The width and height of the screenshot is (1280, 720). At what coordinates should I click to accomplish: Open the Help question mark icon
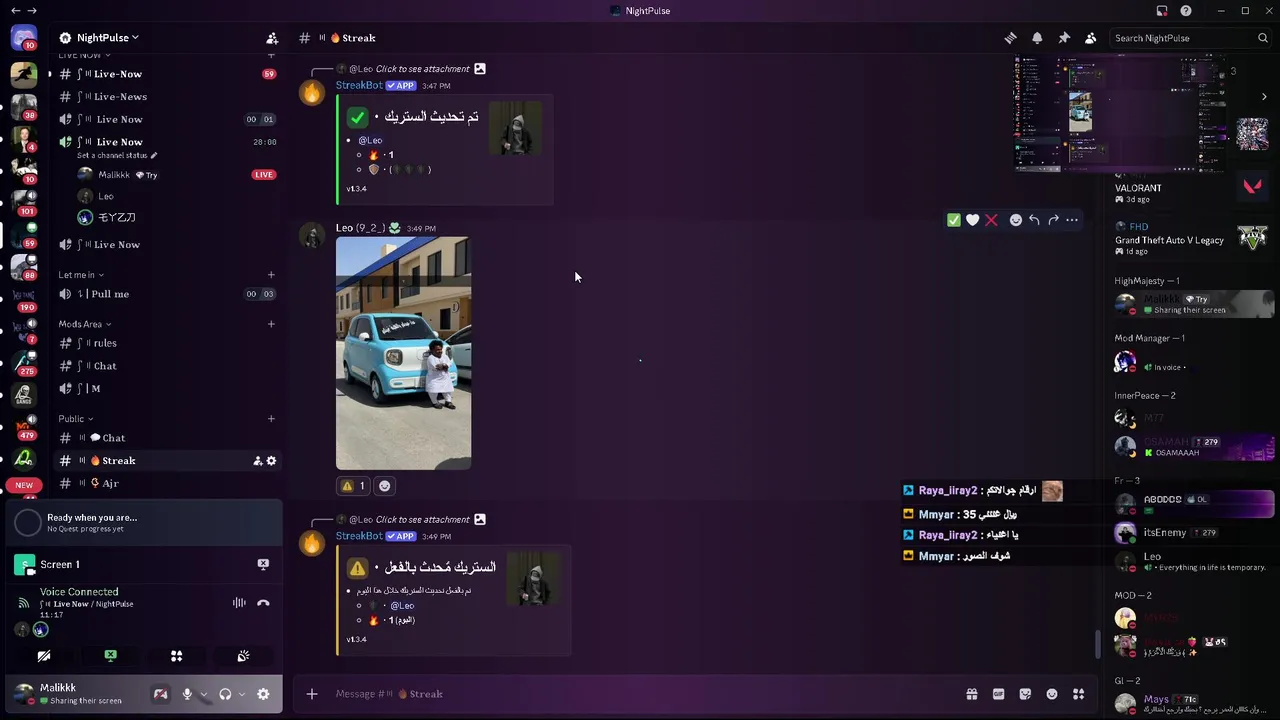pyautogui.click(x=1186, y=11)
